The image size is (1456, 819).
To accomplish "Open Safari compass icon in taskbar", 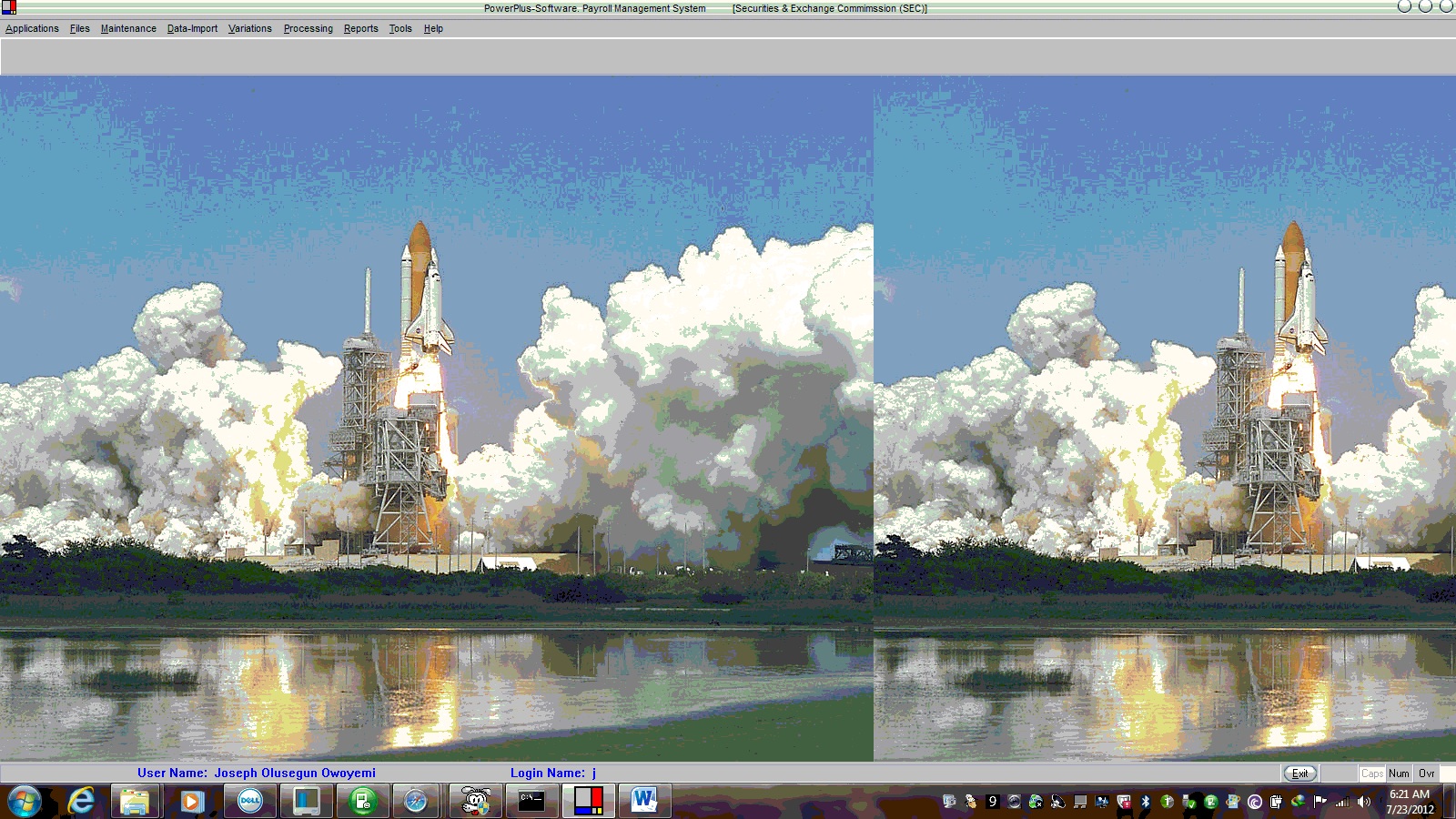I will point(416,801).
